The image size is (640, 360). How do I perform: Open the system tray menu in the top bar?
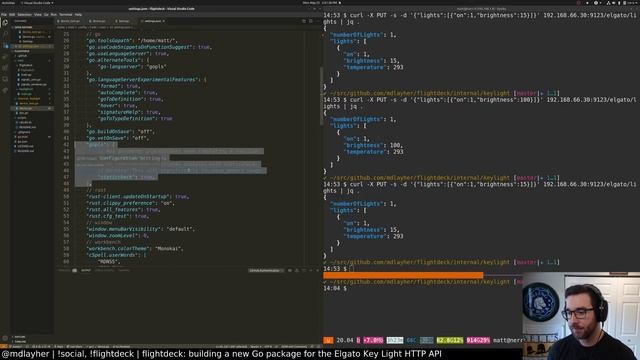click(622, 2)
